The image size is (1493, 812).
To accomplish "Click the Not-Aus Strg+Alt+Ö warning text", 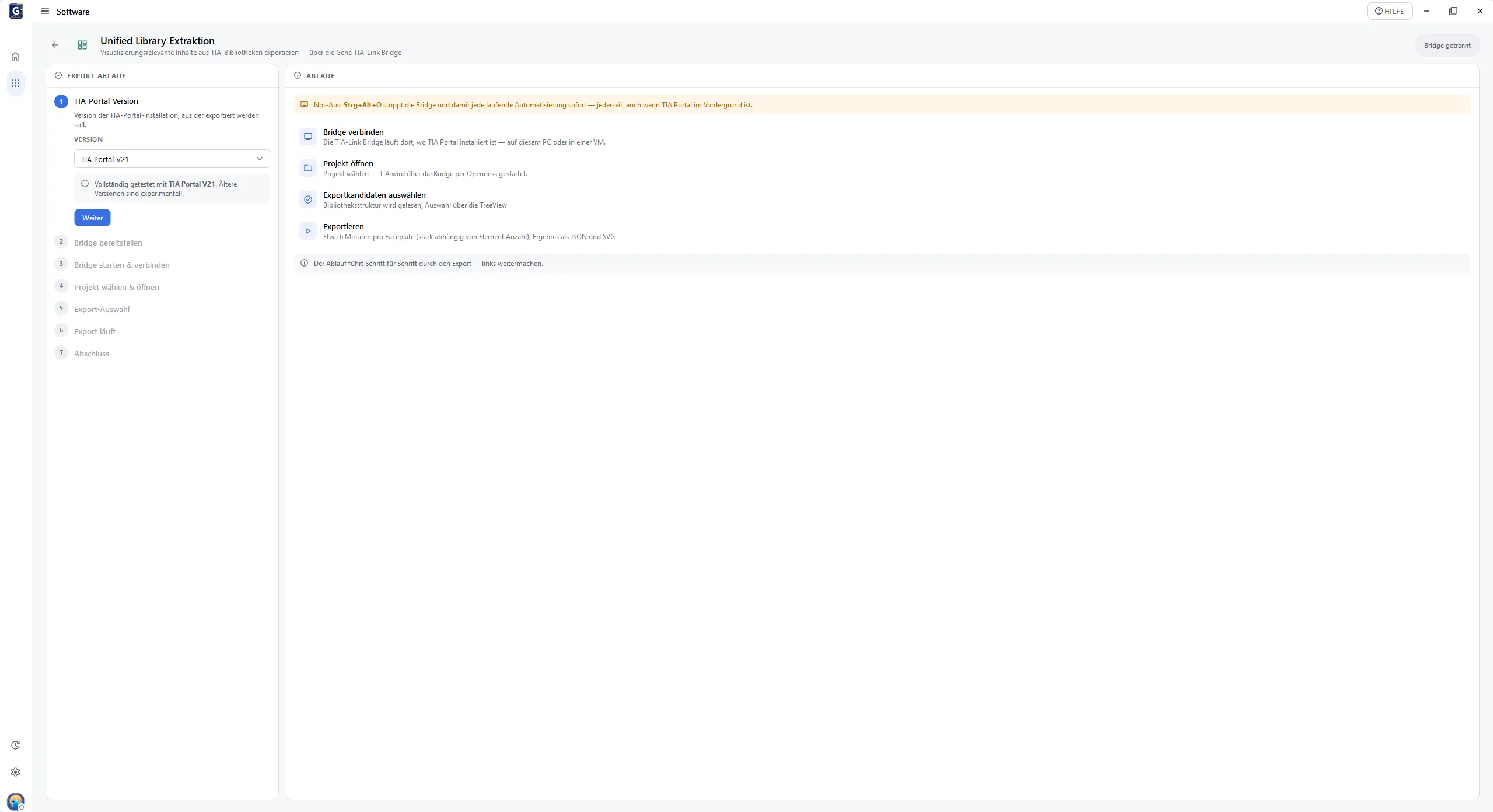I will (533, 105).
